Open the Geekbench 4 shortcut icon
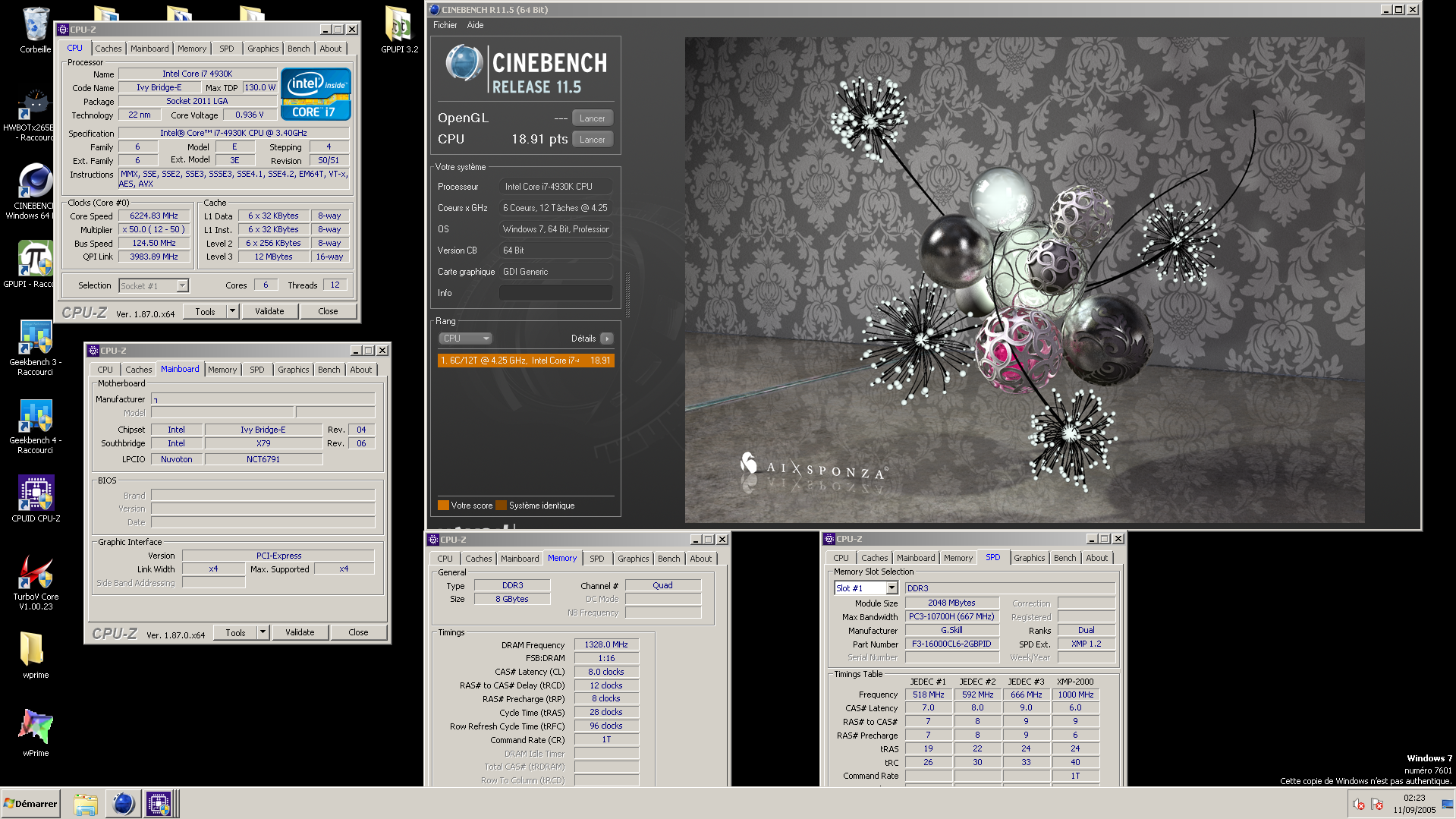 coord(36,415)
